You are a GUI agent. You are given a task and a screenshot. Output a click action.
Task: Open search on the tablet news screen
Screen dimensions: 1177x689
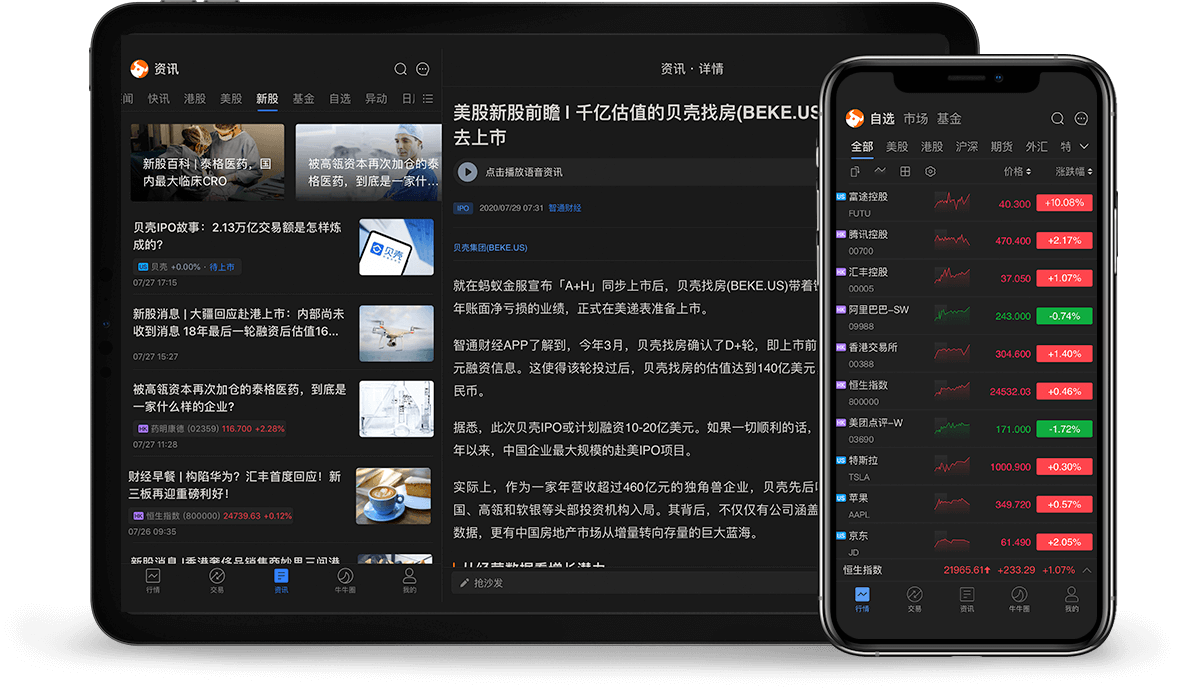point(401,69)
